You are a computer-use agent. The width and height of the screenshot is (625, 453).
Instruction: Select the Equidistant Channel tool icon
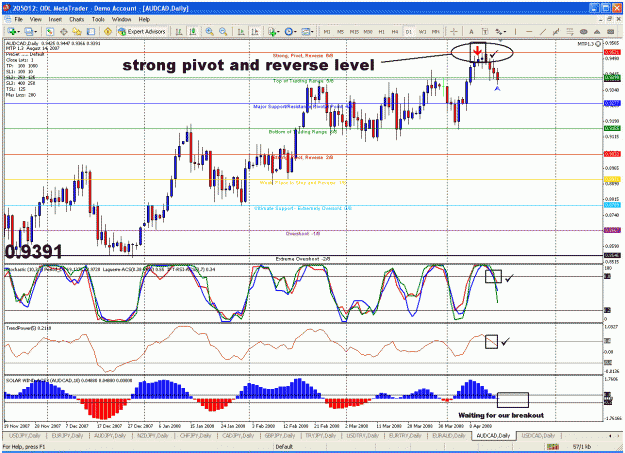tap(556, 32)
